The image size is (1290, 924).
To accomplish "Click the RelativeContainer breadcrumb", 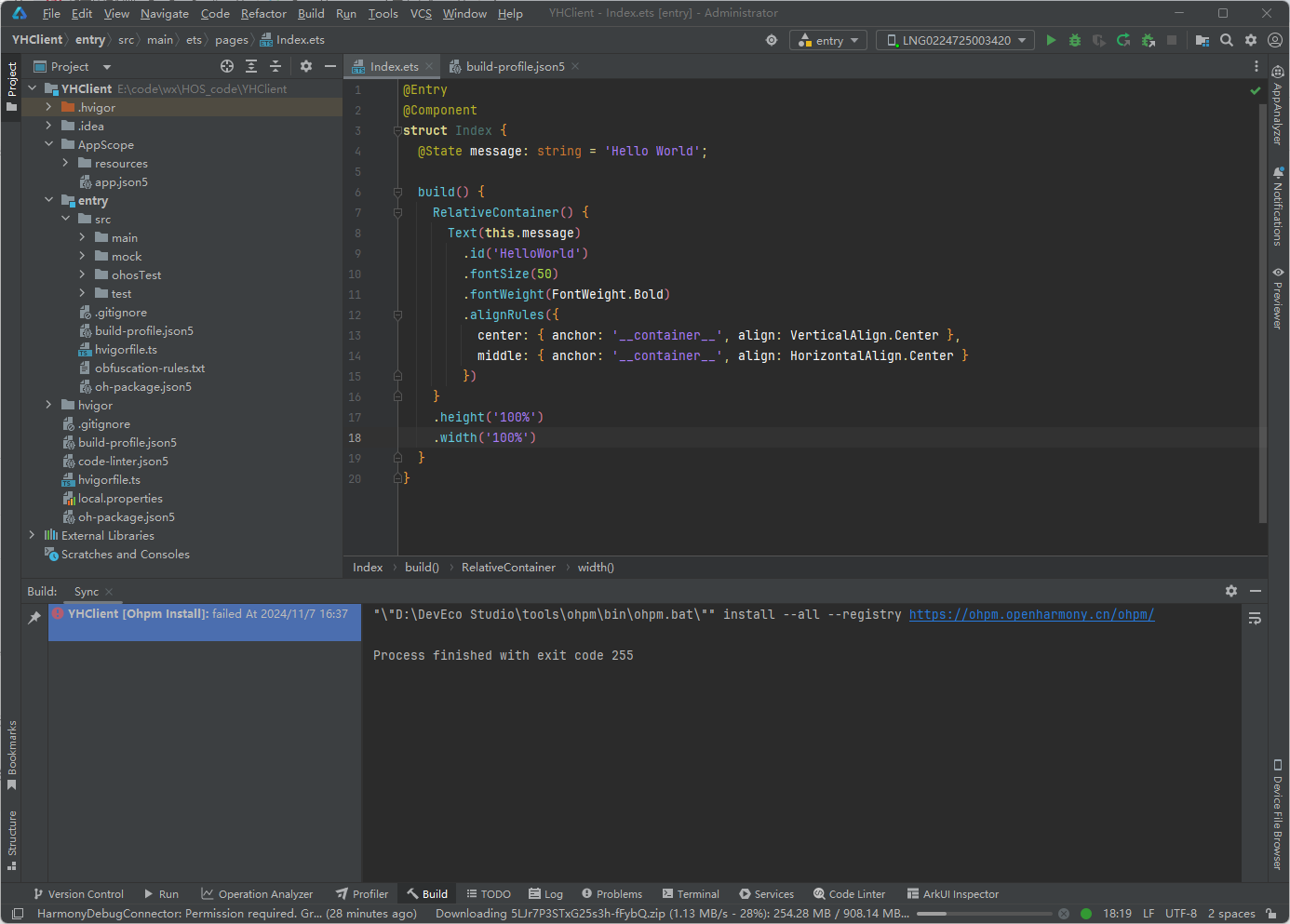I will (508, 567).
